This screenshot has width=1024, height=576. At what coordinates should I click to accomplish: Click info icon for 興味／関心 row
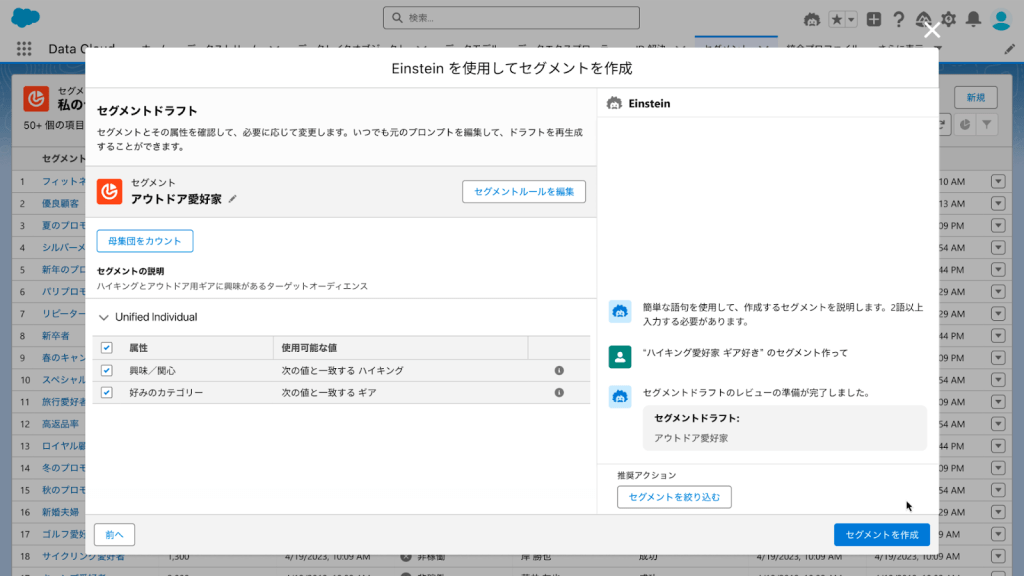(559, 370)
